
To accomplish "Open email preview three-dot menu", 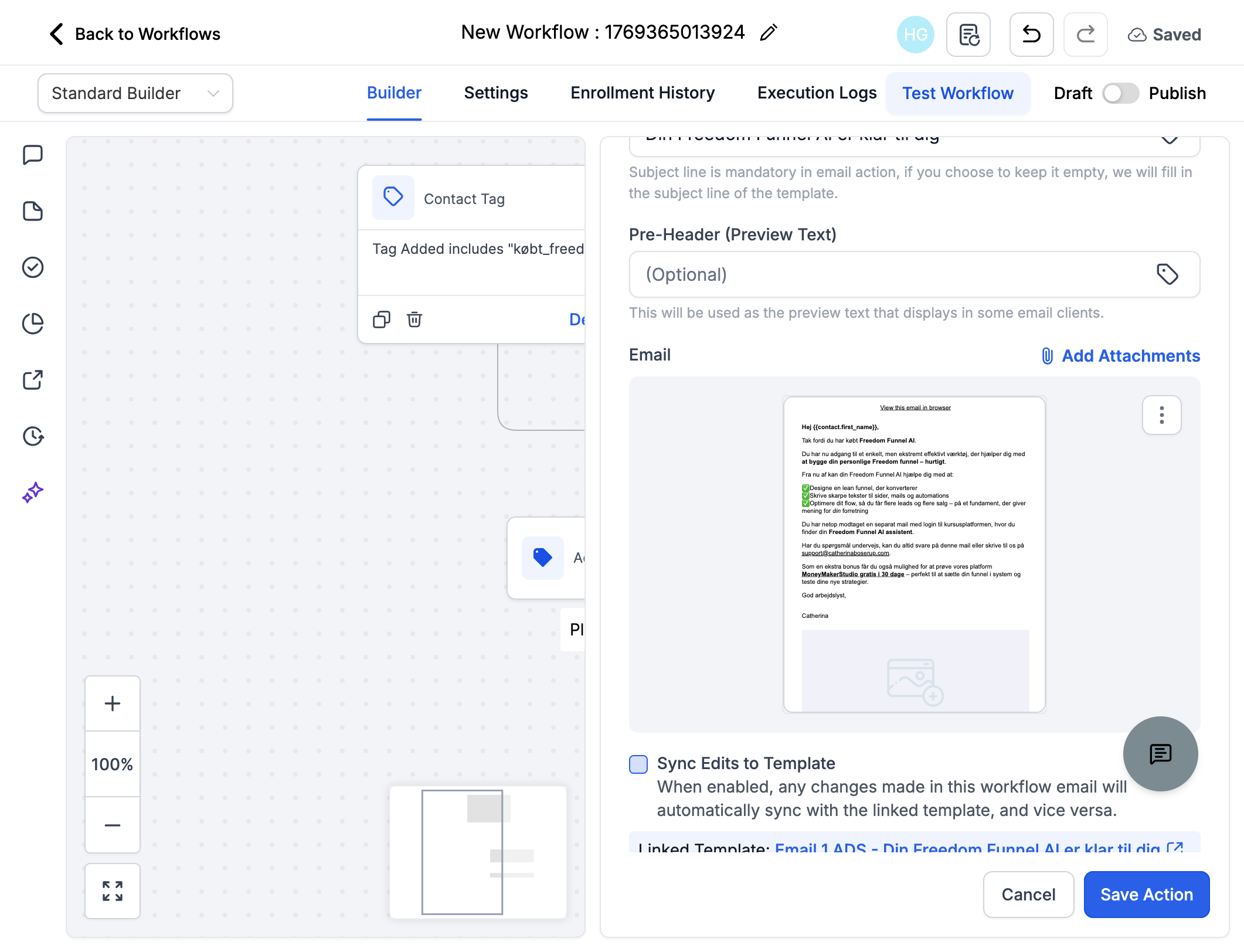I will coord(1161,415).
